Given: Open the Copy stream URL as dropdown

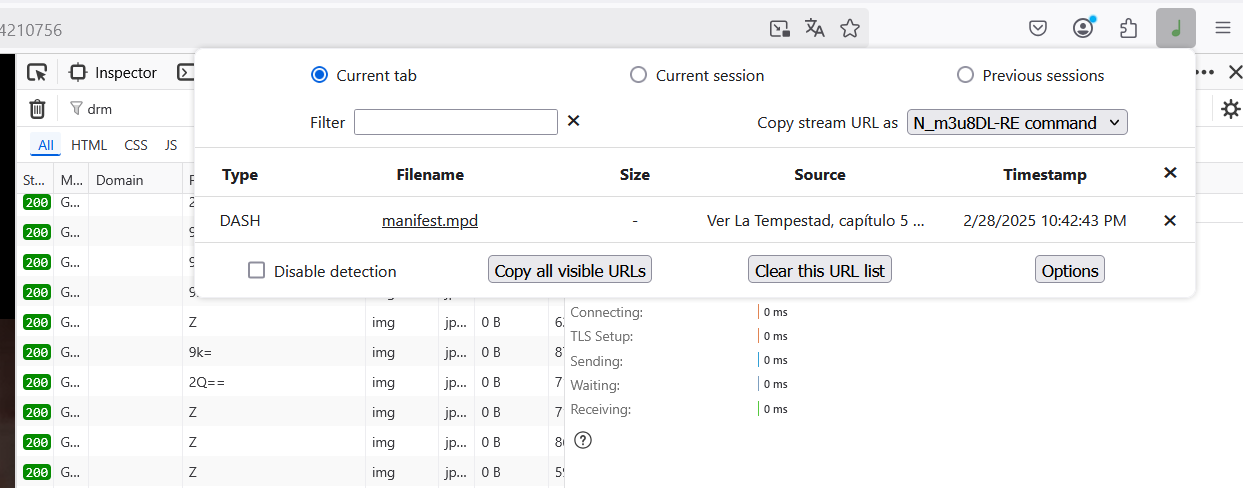Looking at the screenshot, I should point(1017,122).
